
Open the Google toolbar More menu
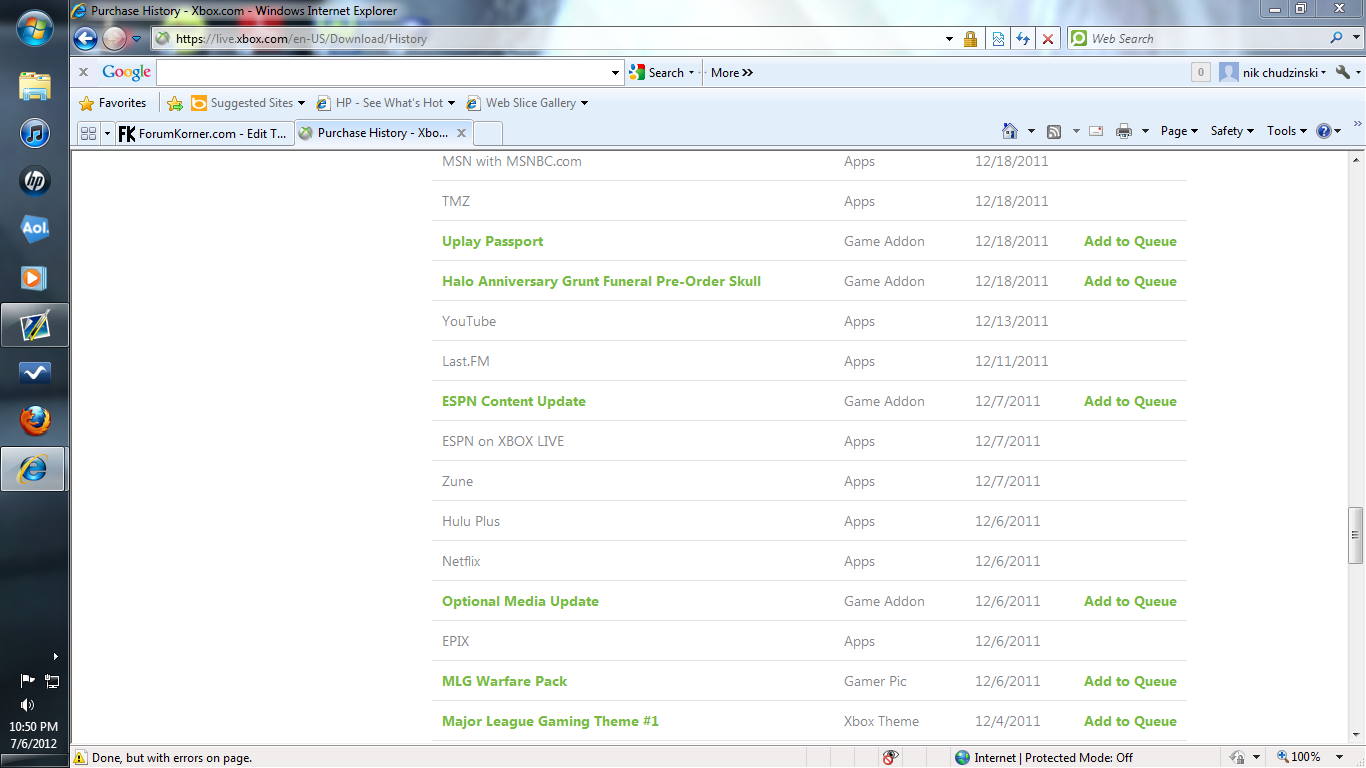[x=732, y=72]
